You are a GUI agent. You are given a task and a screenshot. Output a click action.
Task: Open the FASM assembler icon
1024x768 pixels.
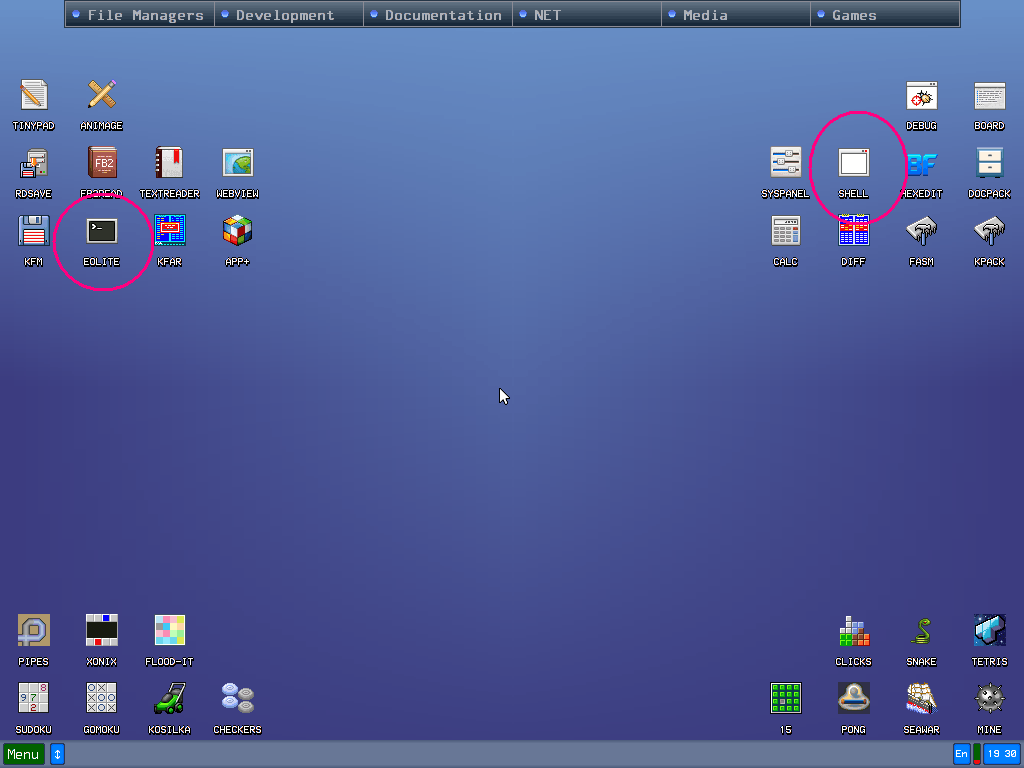tap(921, 232)
